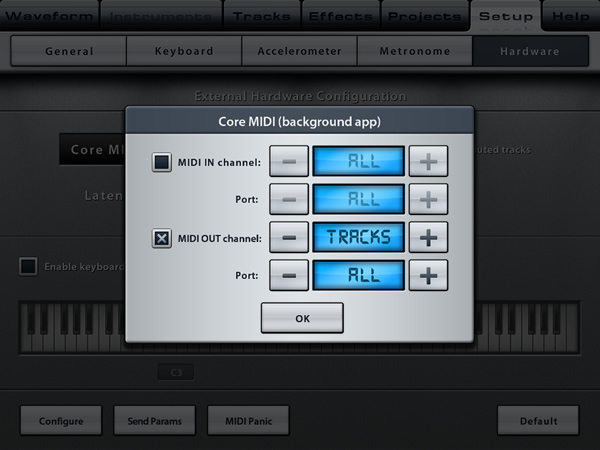
Task: Switch to the General settings tab
Action: point(69,51)
